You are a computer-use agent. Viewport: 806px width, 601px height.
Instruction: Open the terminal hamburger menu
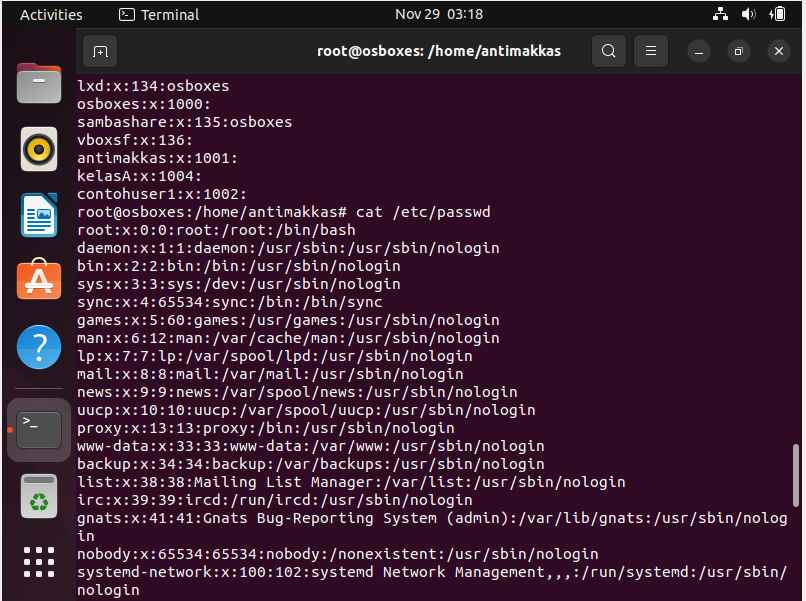tap(651, 51)
